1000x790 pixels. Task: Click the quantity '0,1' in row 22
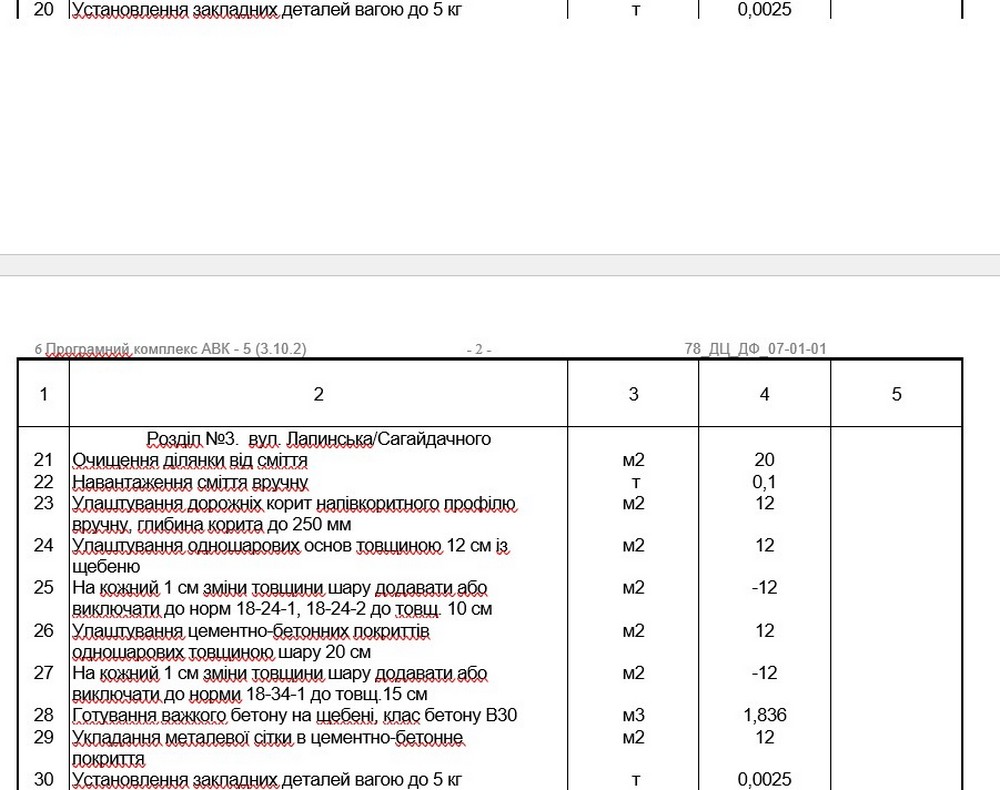(x=764, y=482)
